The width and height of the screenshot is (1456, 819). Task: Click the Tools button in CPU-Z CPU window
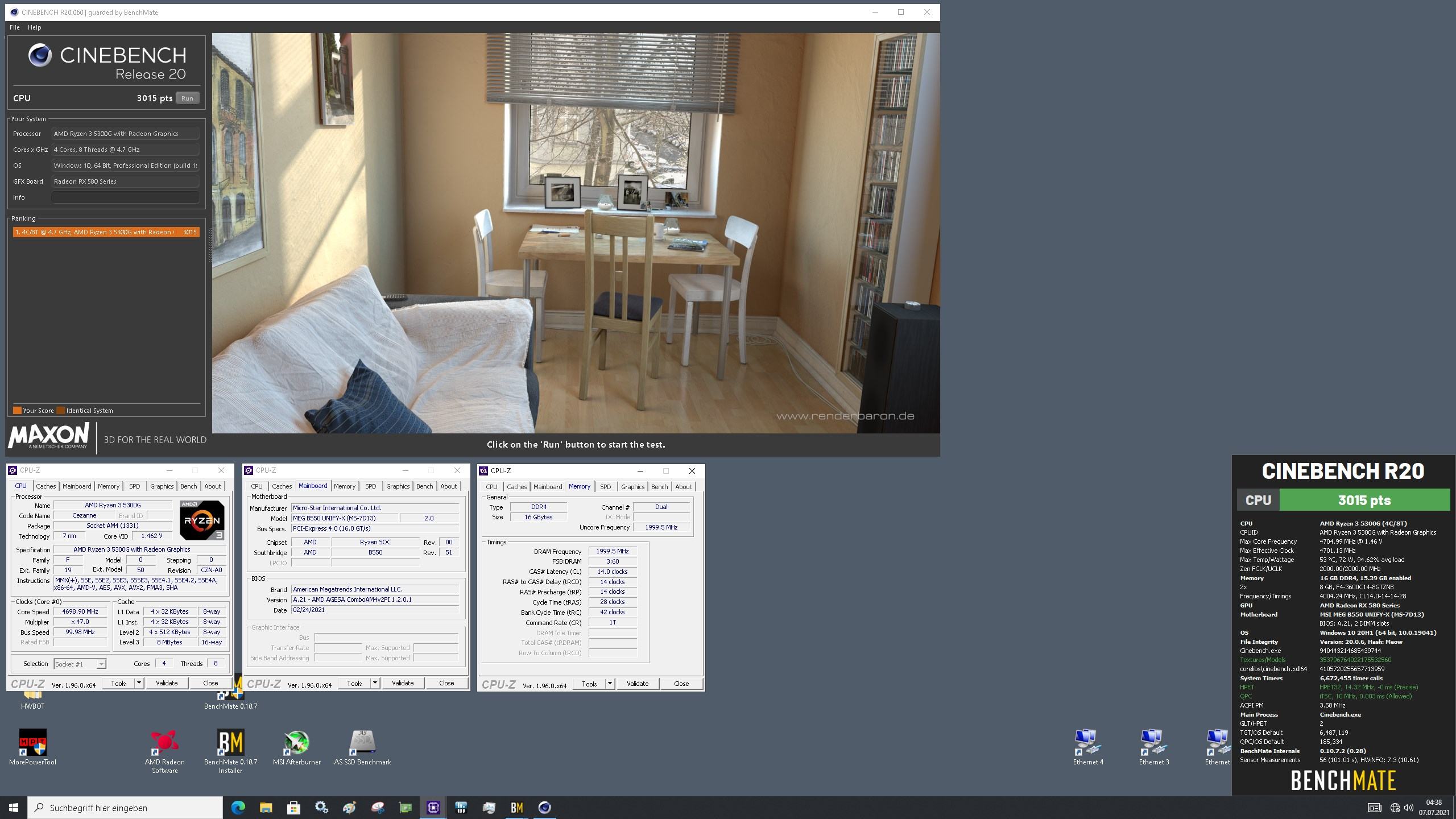point(118,683)
